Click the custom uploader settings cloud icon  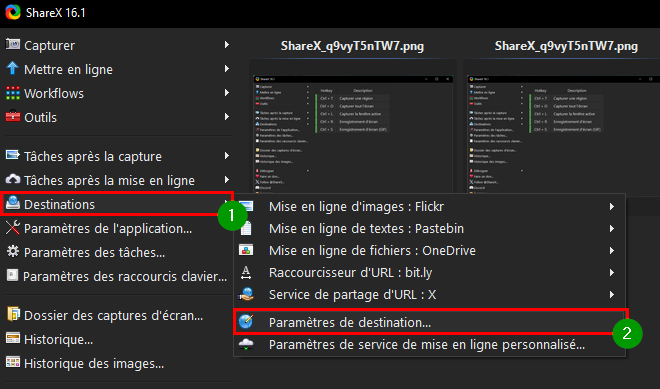[246, 344]
